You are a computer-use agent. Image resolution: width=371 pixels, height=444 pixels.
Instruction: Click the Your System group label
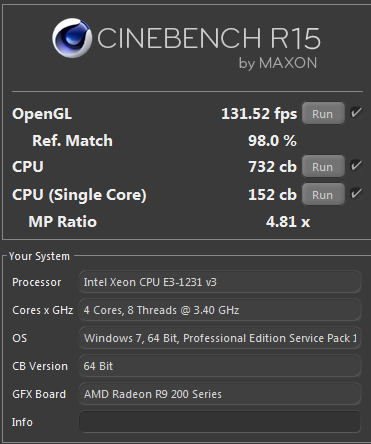39,256
